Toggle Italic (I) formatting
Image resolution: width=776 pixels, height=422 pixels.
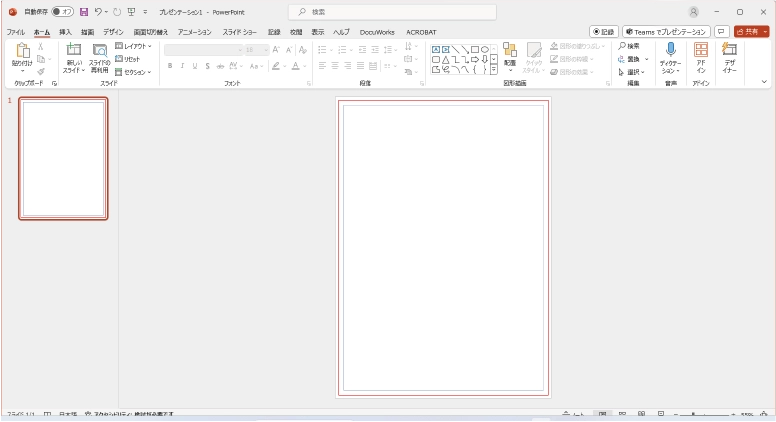182,66
